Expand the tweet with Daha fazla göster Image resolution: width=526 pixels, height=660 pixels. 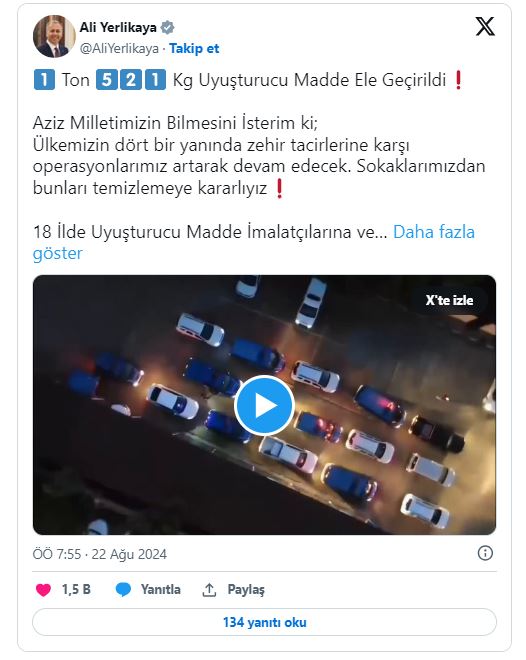pos(254,242)
